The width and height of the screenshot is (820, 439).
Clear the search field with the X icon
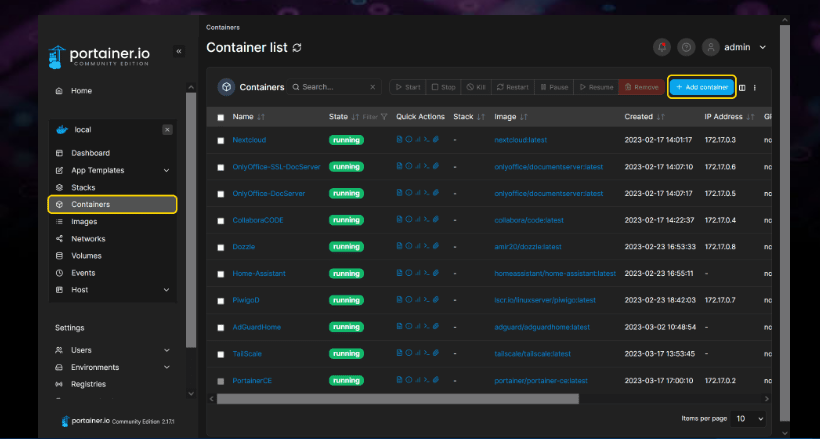[x=372, y=87]
